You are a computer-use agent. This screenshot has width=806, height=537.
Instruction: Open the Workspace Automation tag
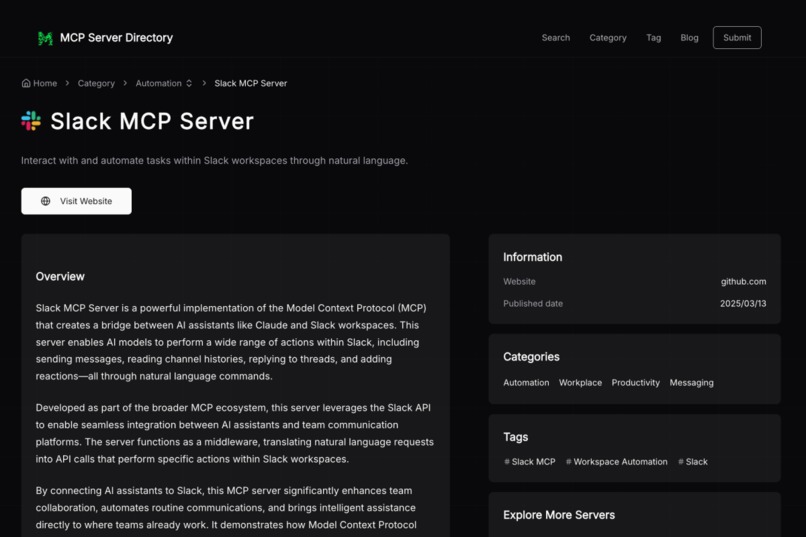tap(616, 461)
